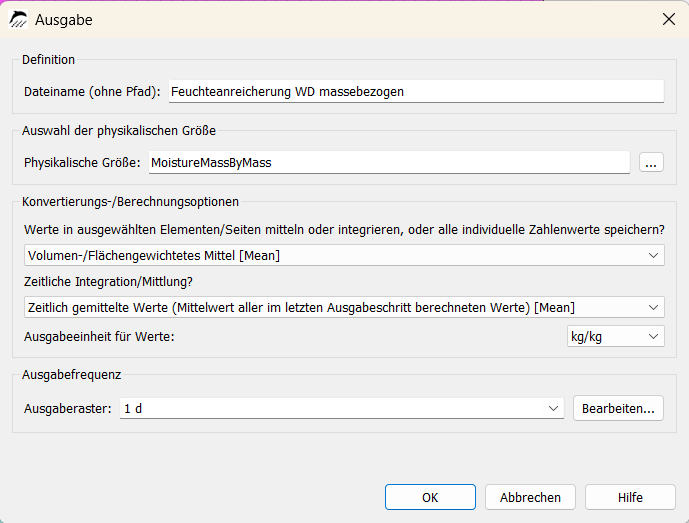The width and height of the screenshot is (689, 523).
Task: Edit the Dateiname (ohne Pfad) field
Action: [x=416, y=91]
